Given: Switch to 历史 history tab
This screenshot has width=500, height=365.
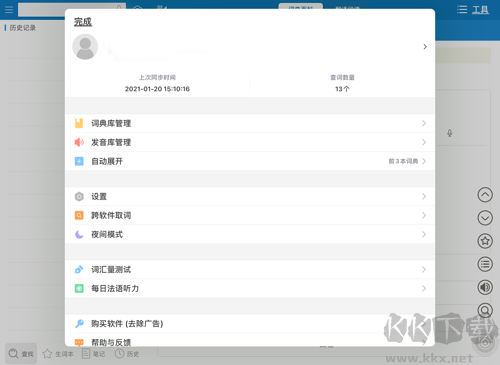Looking at the screenshot, I should pyautogui.click(x=127, y=354).
